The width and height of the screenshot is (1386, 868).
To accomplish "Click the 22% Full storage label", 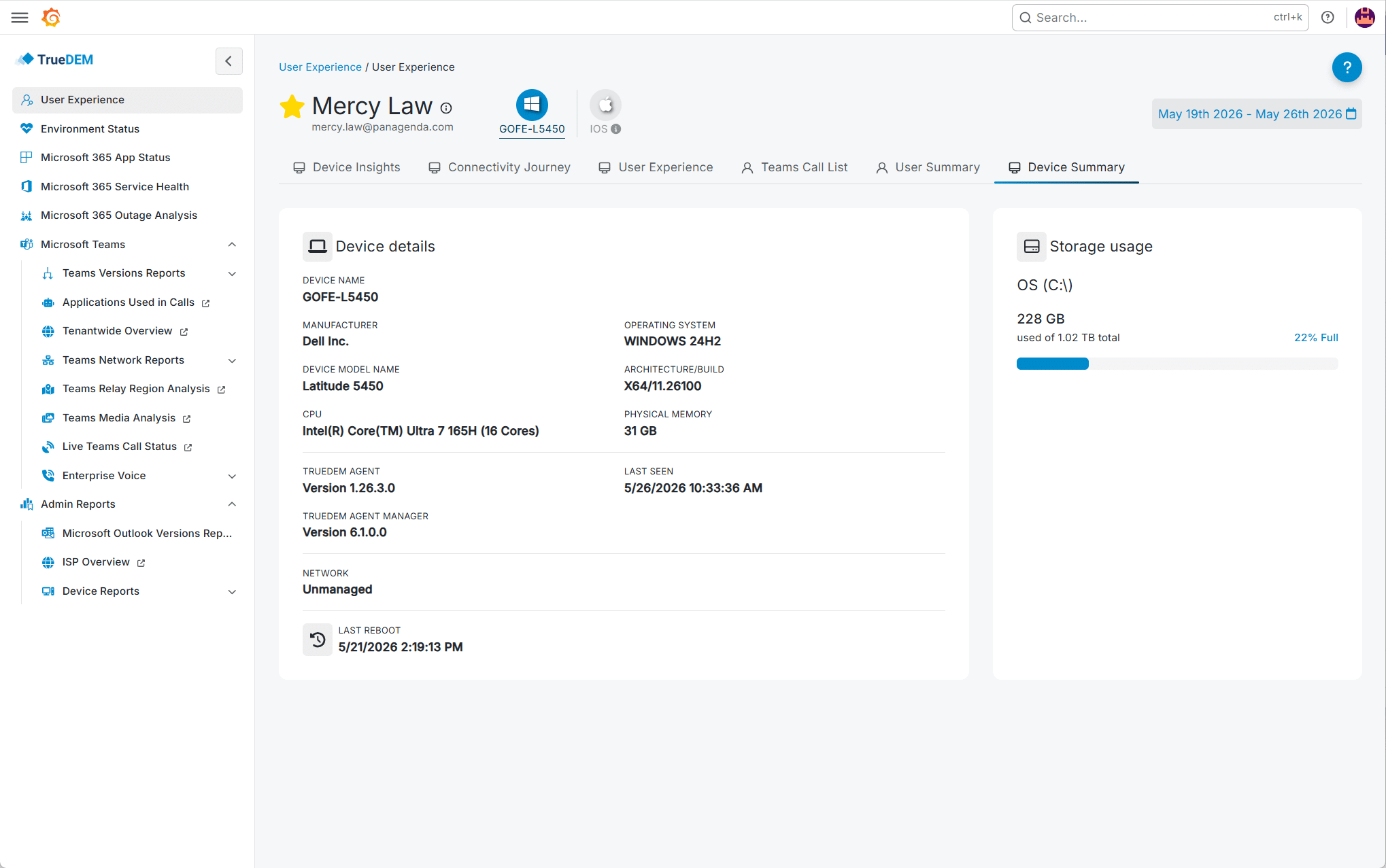I will (x=1316, y=338).
